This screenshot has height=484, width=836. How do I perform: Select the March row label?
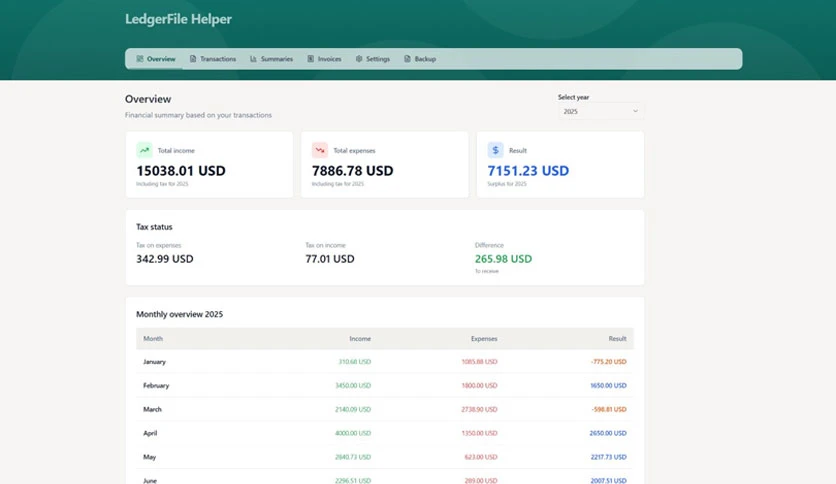click(x=152, y=409)
